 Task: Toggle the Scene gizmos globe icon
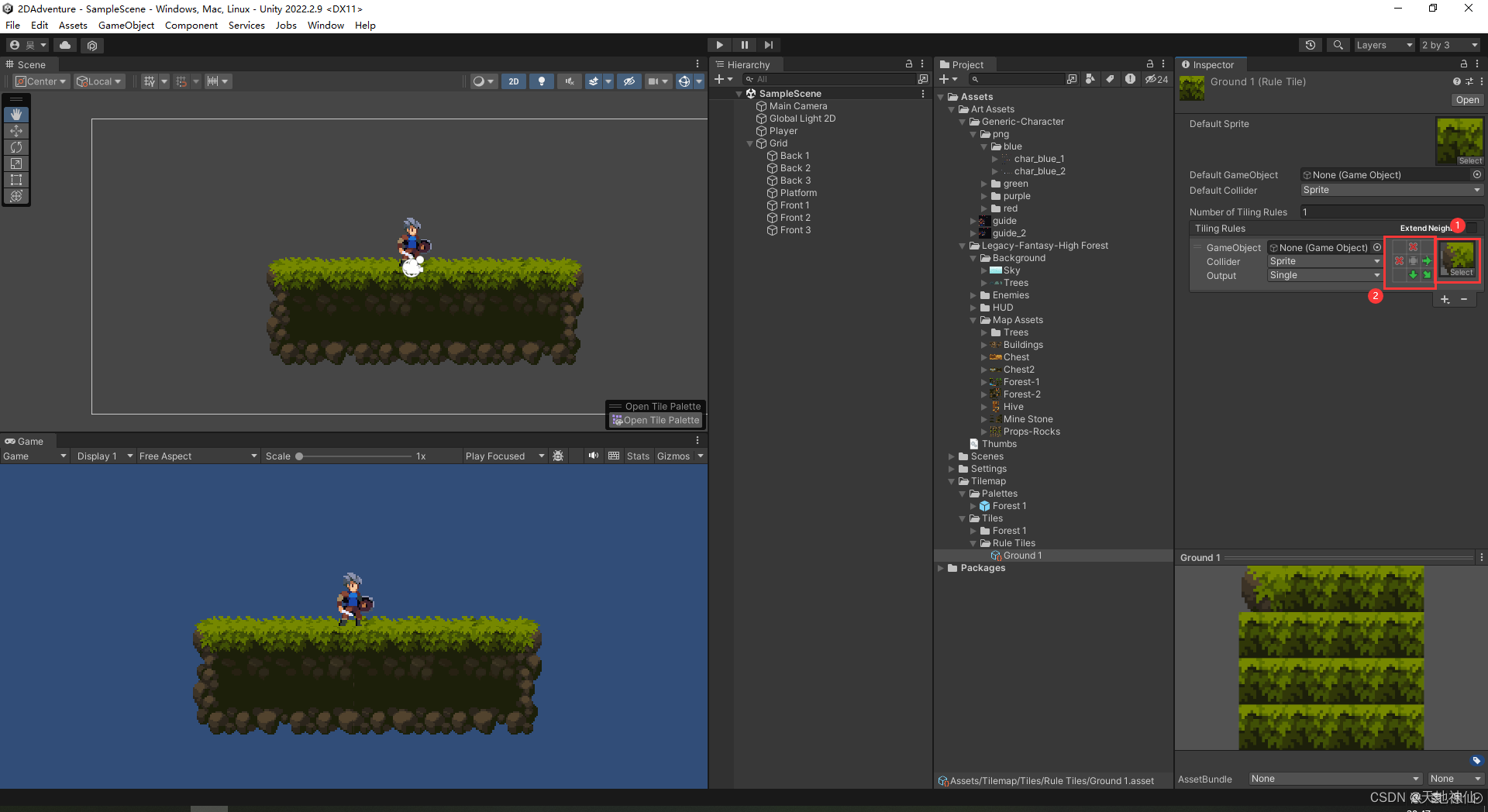coord(684,81)
